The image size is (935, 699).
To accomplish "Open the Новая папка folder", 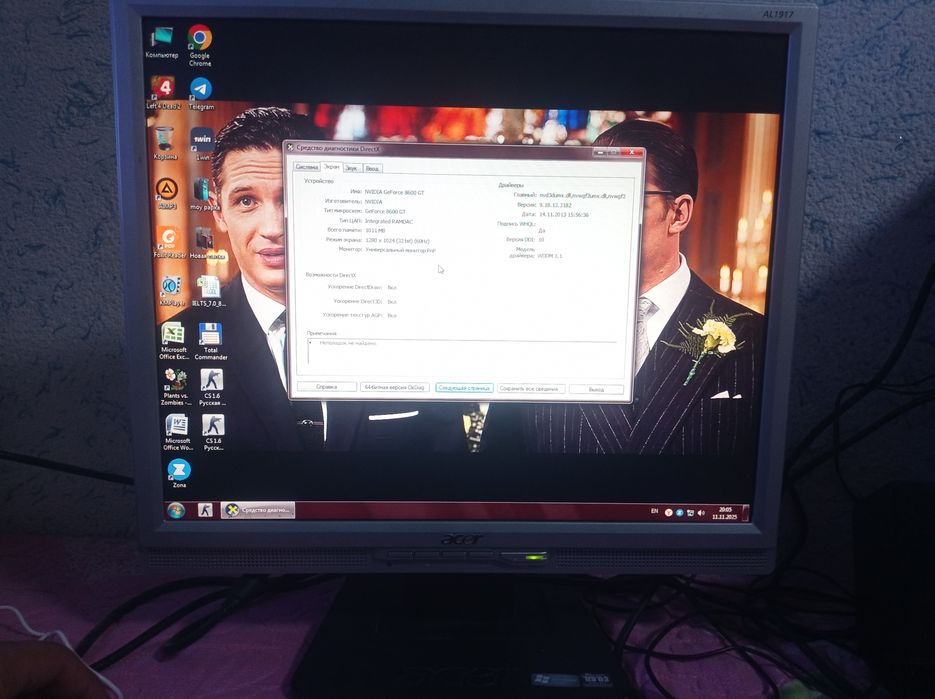I will (x=208, y=243).
